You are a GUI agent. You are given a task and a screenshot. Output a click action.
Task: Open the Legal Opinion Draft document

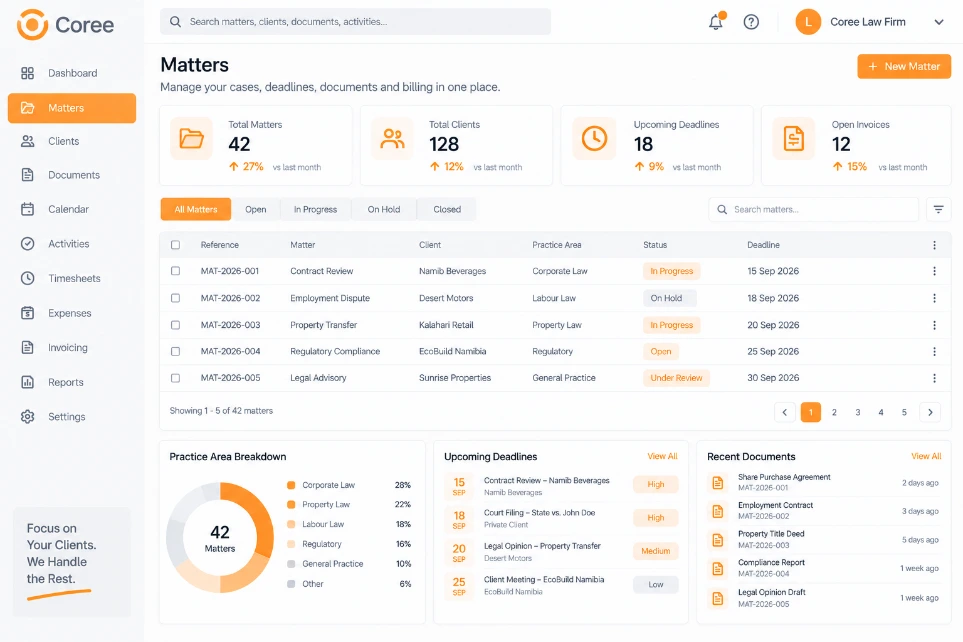click(771, 592)
